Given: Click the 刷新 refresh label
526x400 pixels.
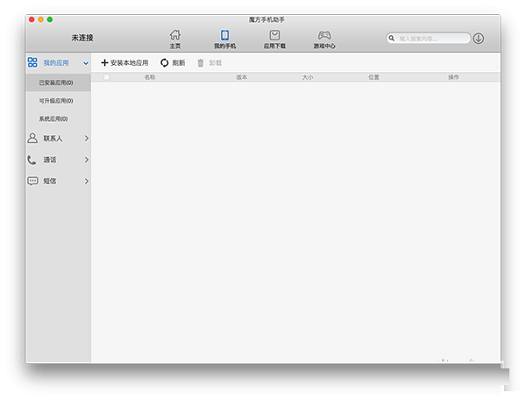Looking at the screenshot, I should tap(178, 63).
